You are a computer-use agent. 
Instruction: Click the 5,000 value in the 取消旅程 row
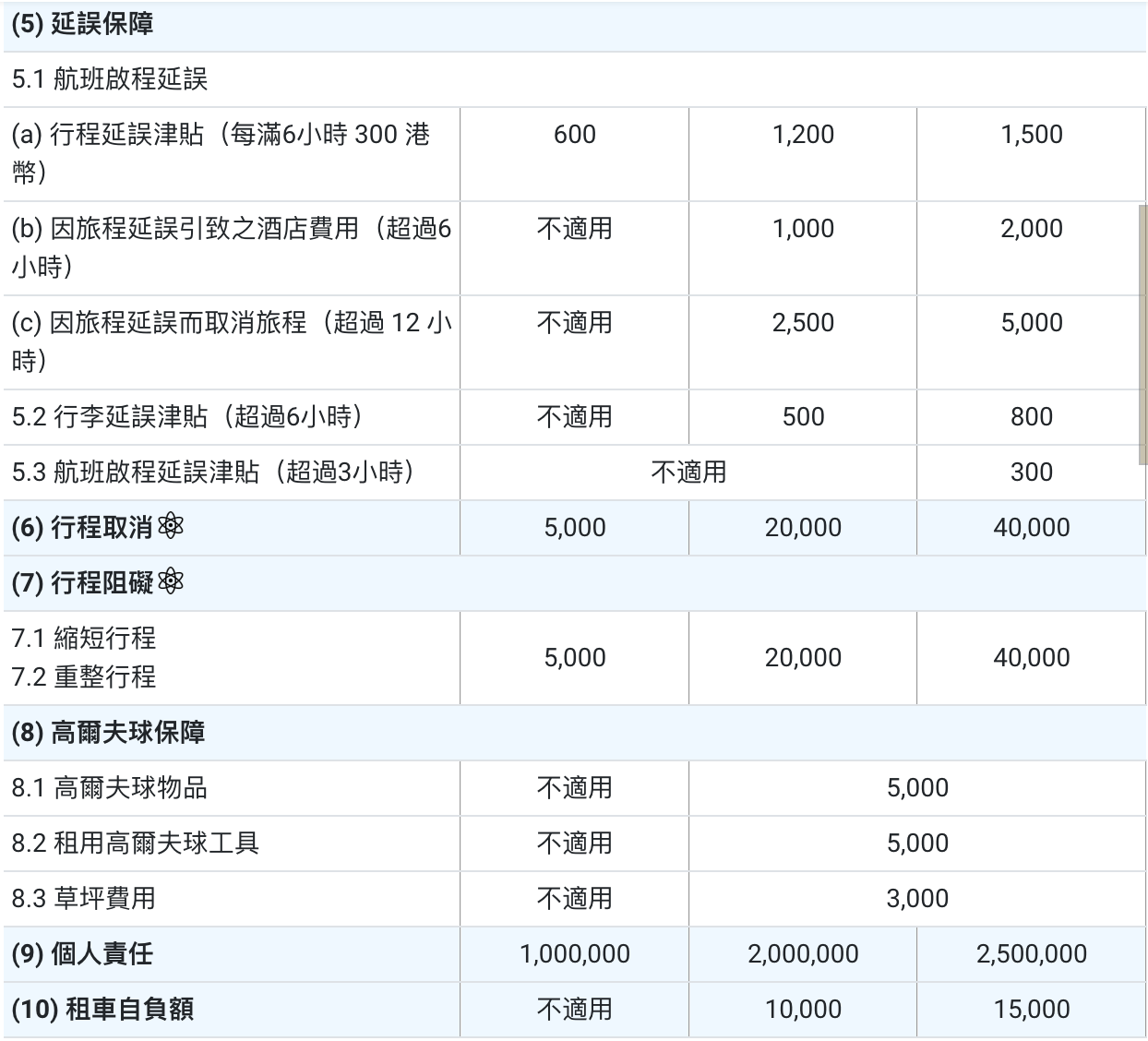tap(1032, 323)
